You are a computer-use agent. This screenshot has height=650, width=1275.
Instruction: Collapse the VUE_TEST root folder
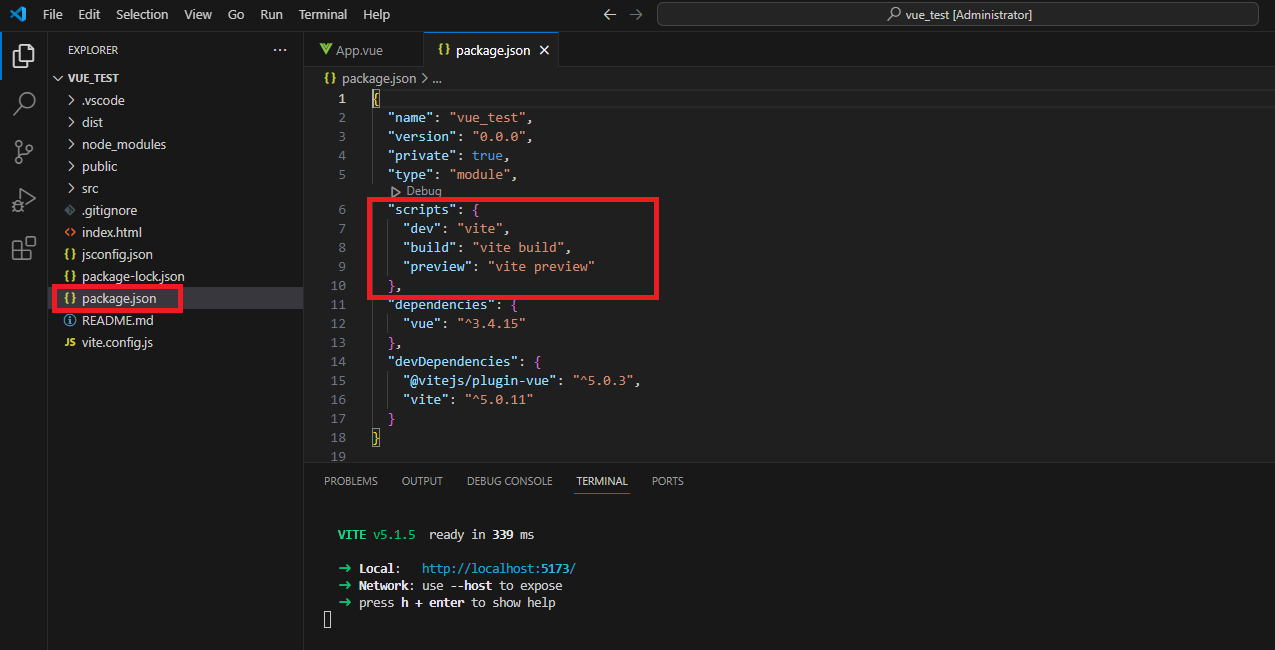(x=176, y=78)
